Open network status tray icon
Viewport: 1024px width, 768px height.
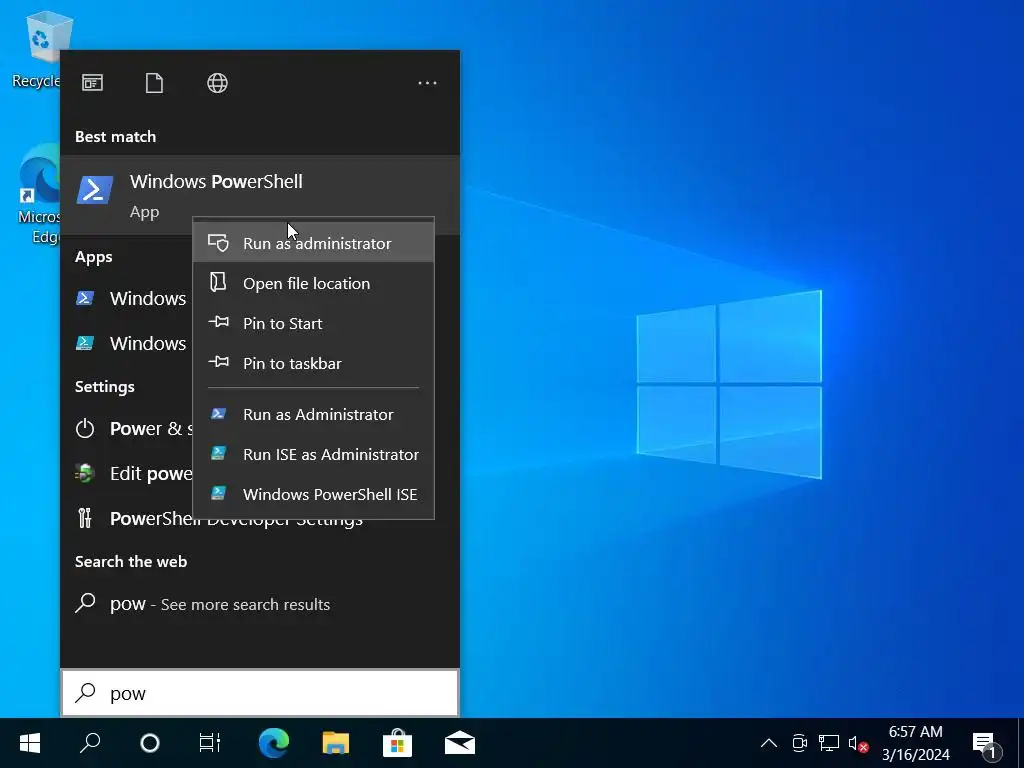(x=829, y=743)
